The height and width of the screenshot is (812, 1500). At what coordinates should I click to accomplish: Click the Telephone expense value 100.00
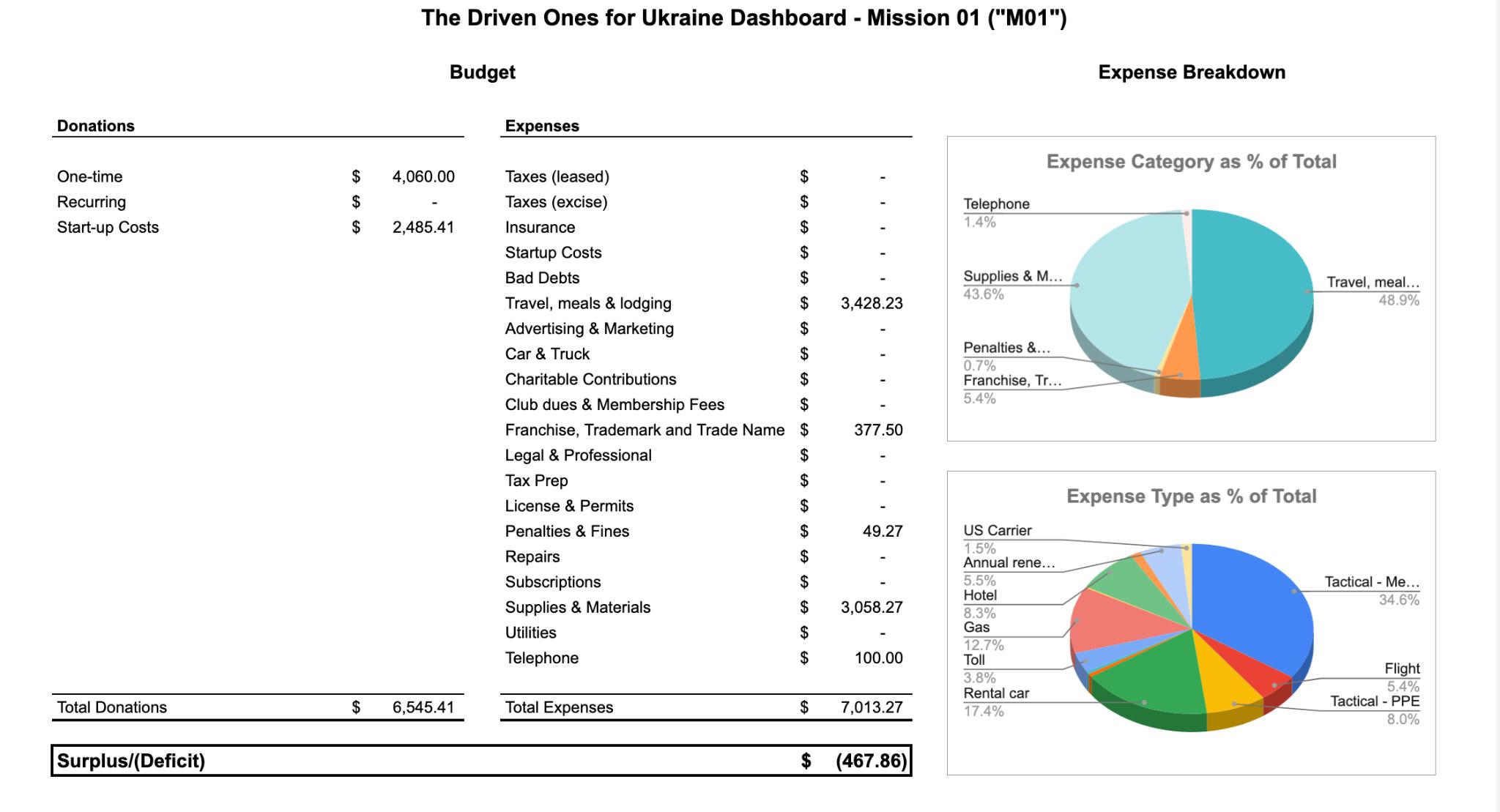pyautogui.click(x=878, y=658)
